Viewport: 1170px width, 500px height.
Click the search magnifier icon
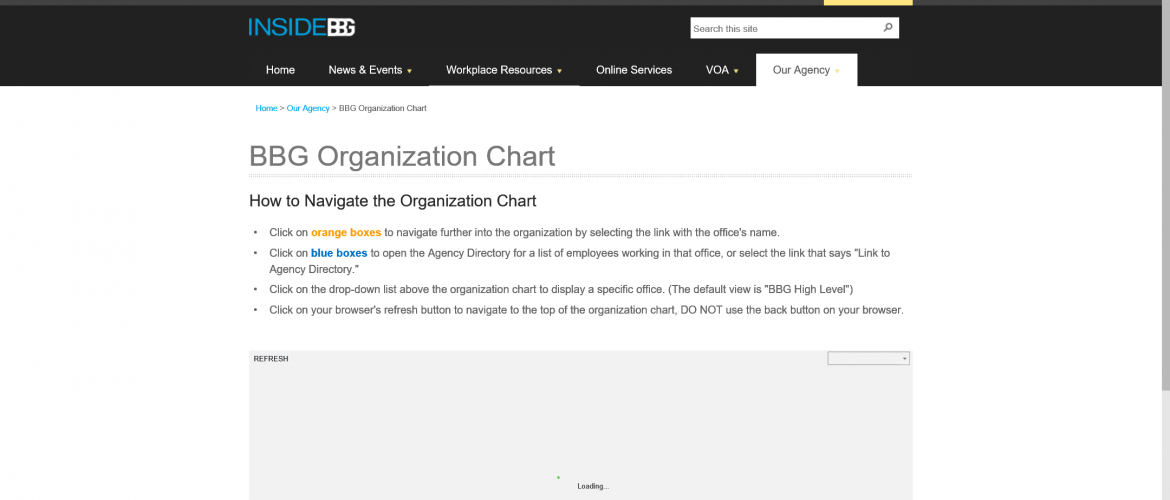[x=887, y=28]
